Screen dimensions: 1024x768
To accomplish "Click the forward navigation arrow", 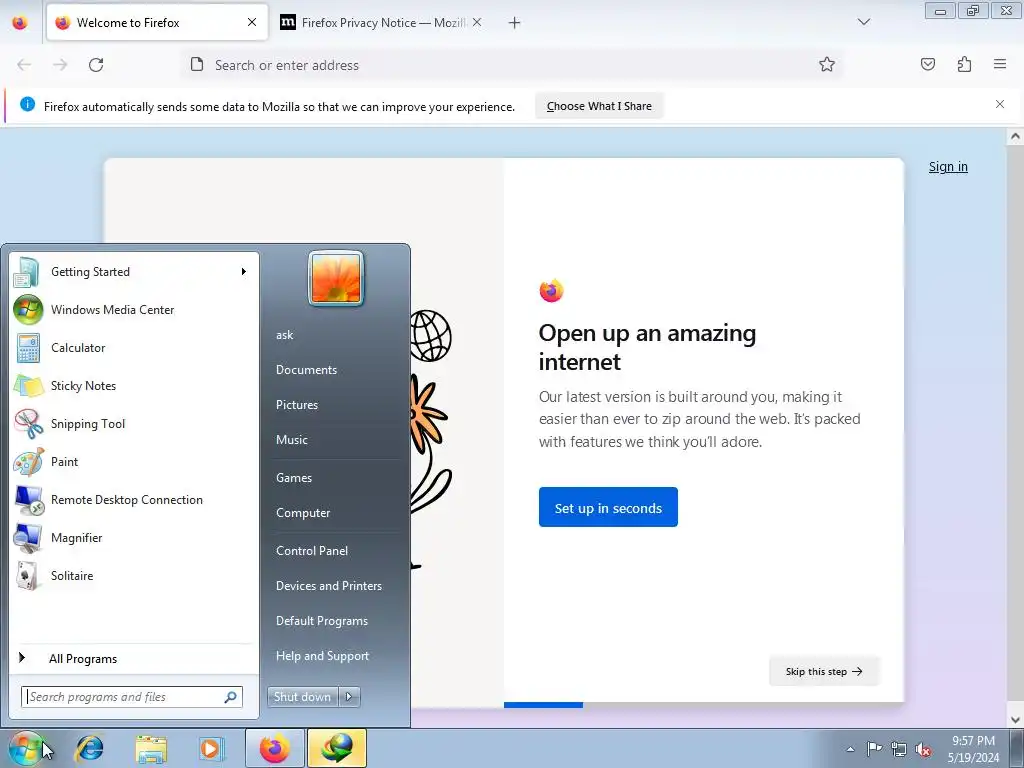I will point(60,65).
